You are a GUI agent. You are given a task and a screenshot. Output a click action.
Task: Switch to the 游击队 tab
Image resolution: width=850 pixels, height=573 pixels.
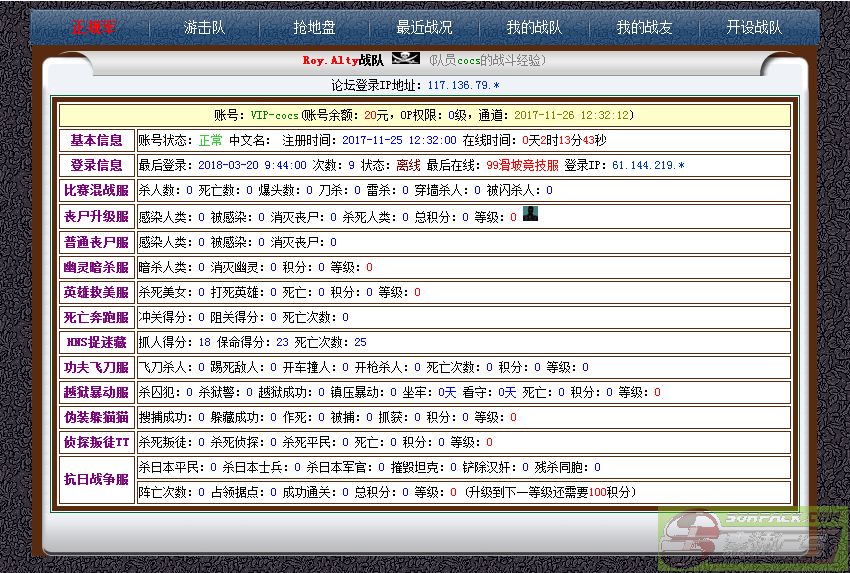click(x=205, y=27)
